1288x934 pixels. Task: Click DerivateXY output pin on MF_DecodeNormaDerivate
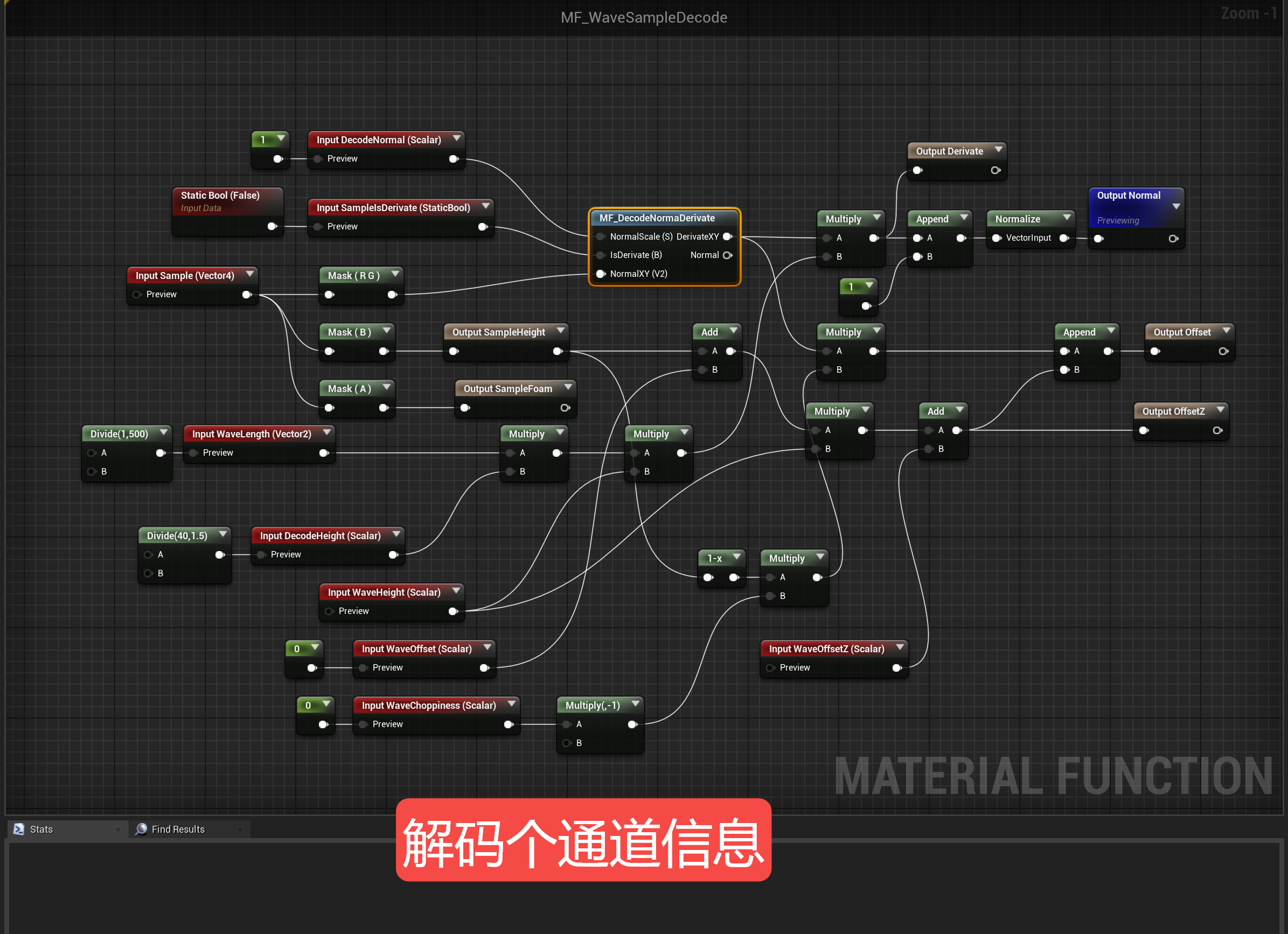727,236
